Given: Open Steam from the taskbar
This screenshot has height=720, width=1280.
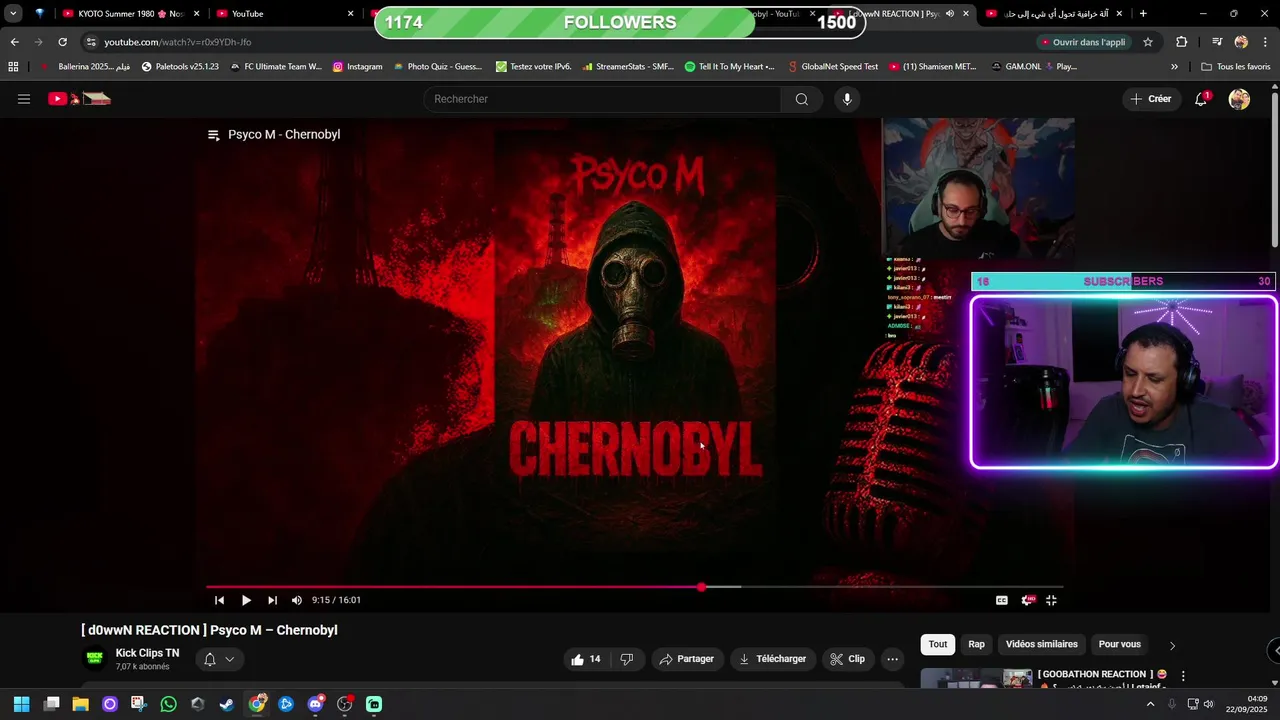Looking at the screenshot, I should tap(227, 704).
